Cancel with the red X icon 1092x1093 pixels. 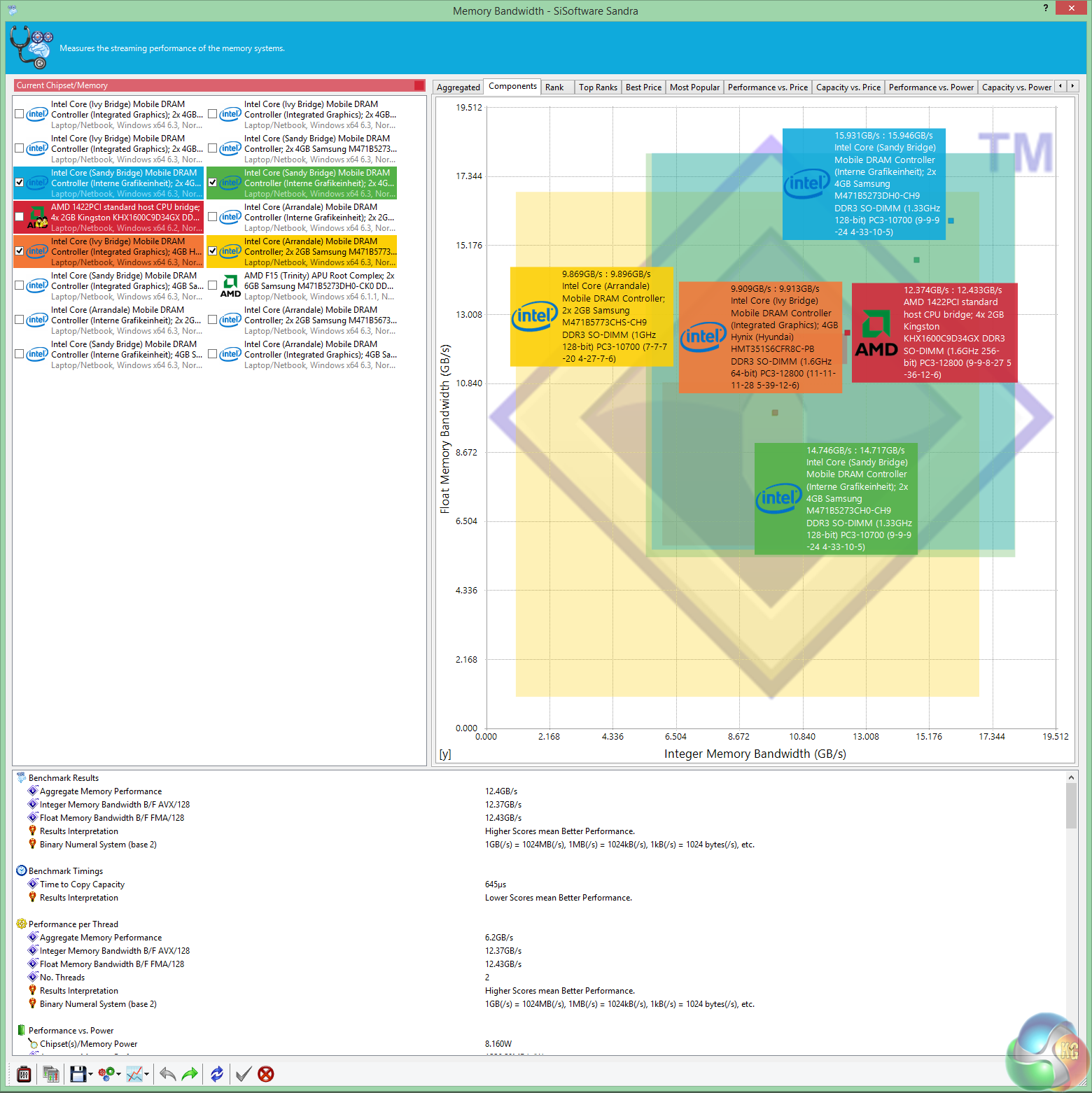click(266, 1073)
